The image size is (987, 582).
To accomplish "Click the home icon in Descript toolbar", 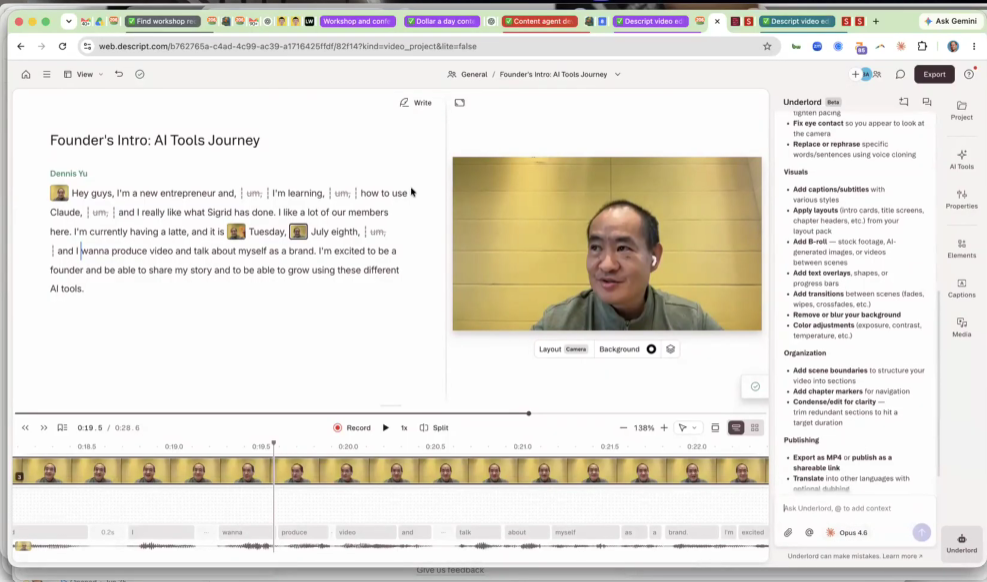I will 26,74.
